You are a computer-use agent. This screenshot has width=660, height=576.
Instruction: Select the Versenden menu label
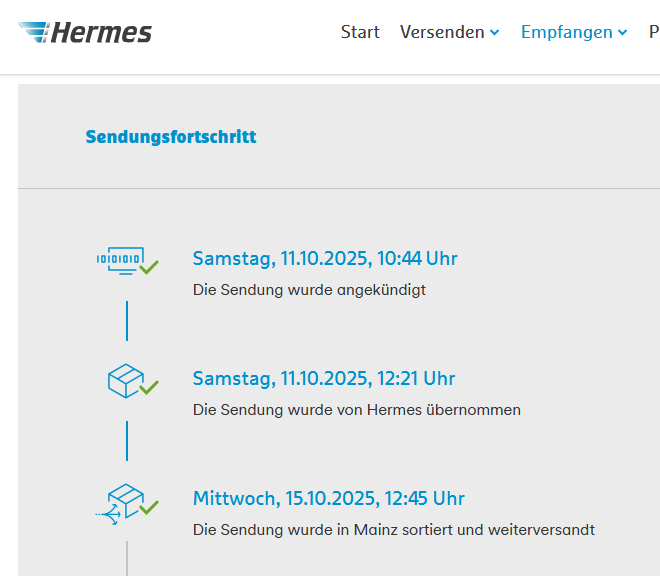pos(442,32)
